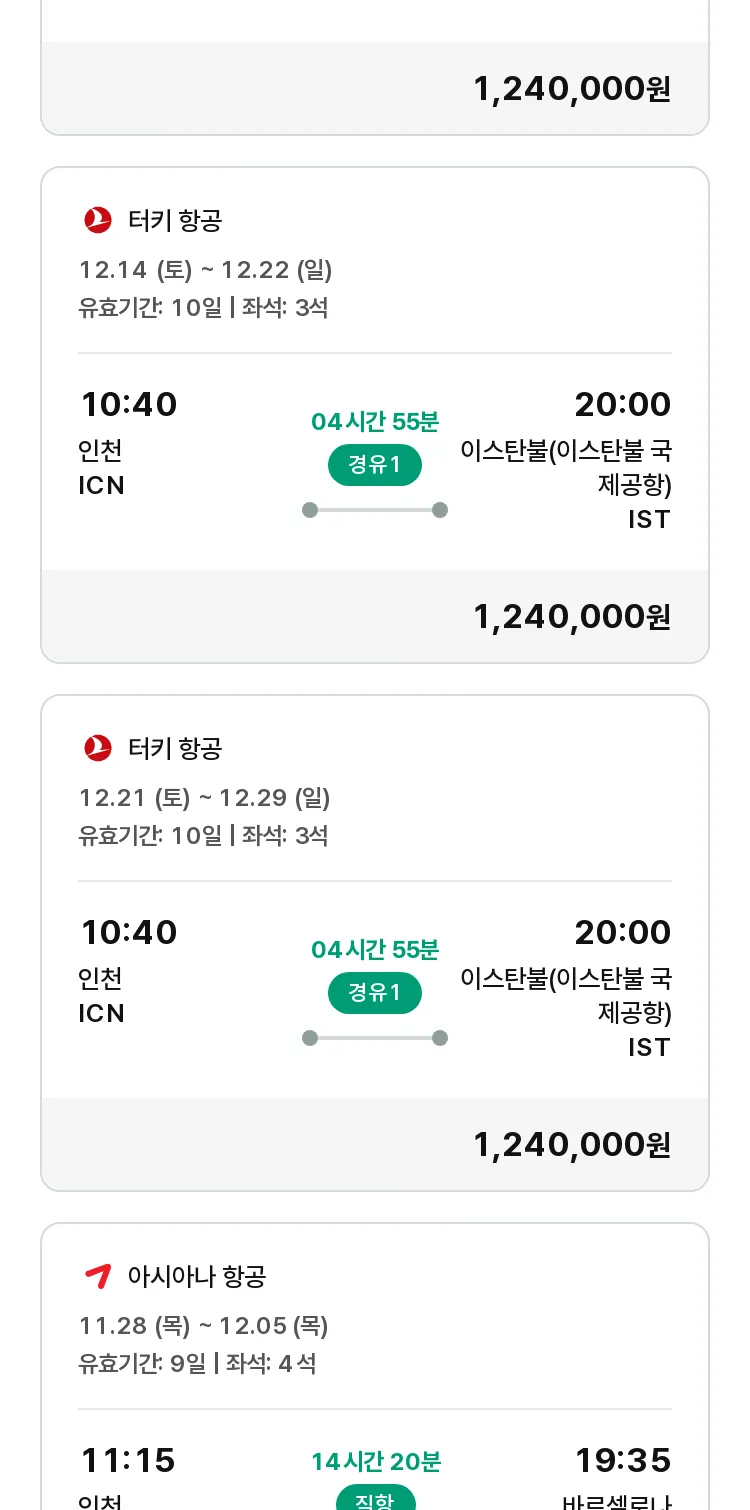Click 20:00 arrival time on 12.21 flight

(622, 933)
